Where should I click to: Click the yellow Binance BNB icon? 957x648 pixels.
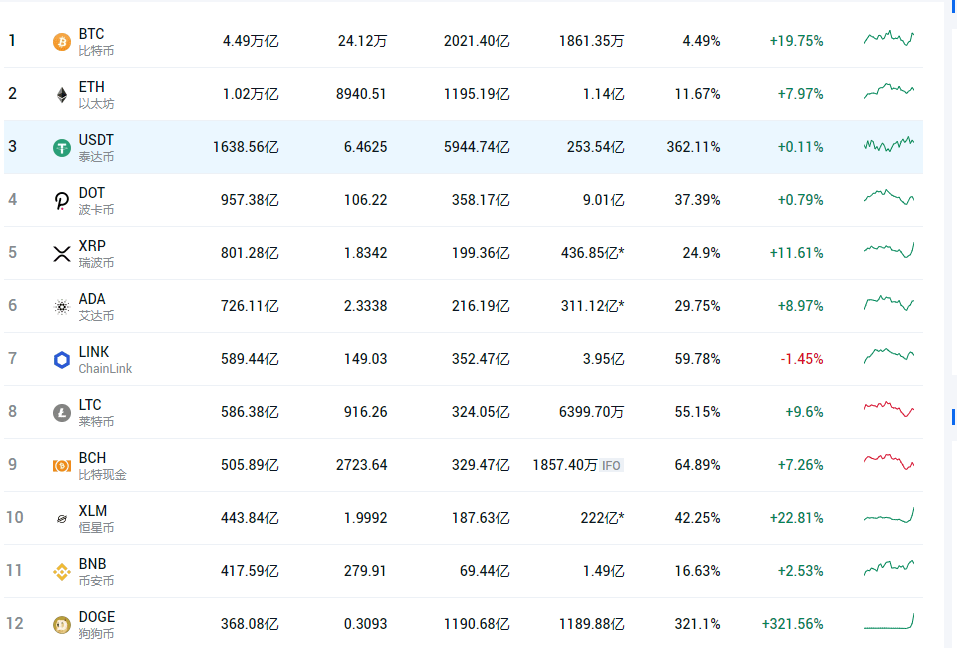pos(62,572)
